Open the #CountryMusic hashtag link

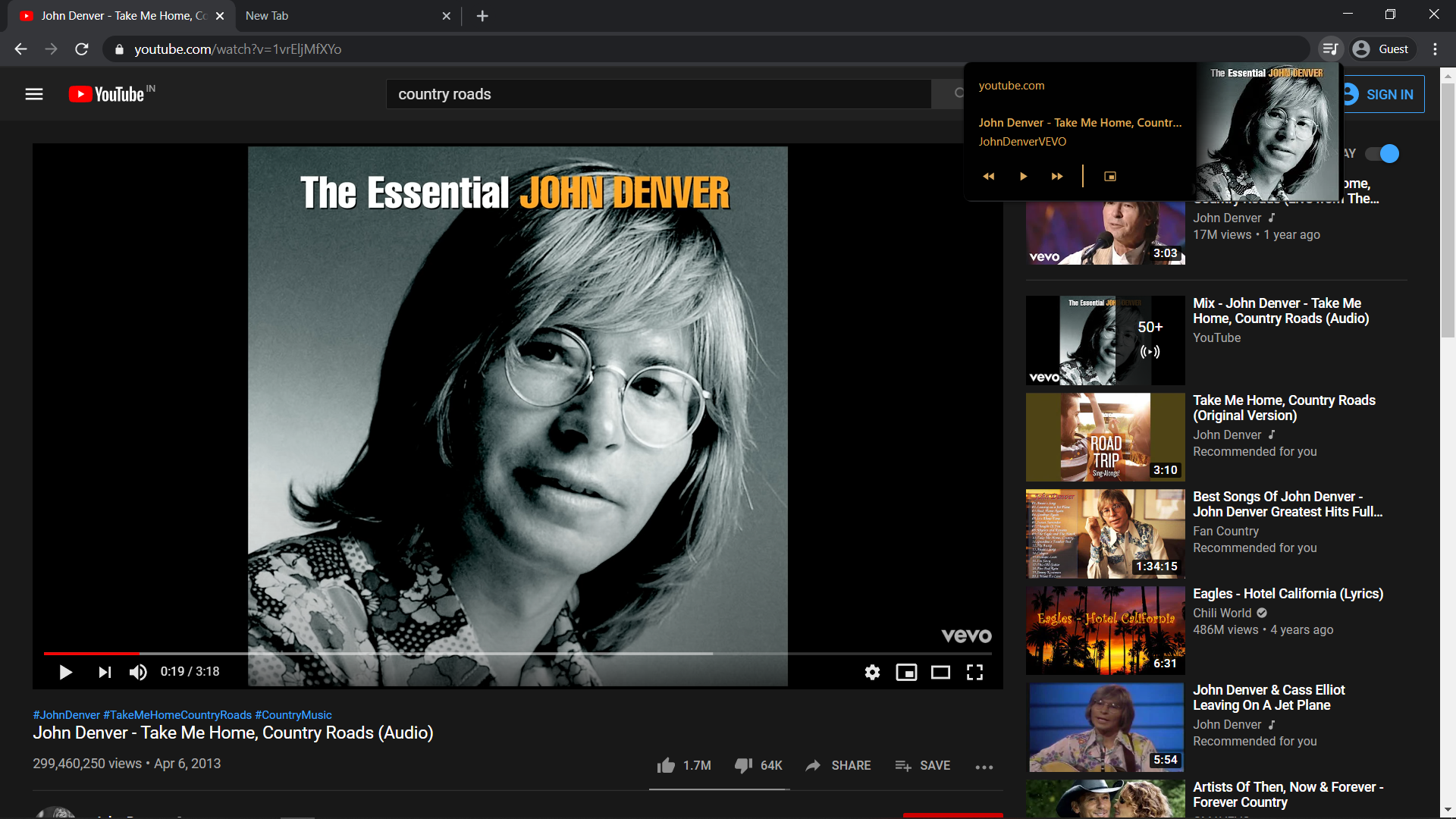pos(293,715)
